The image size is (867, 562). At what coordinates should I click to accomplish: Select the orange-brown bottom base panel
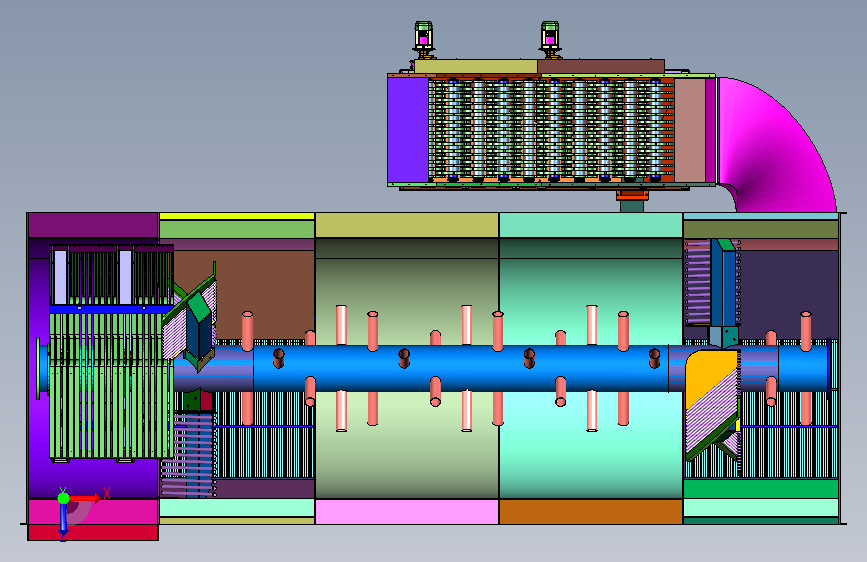coord(591,512)
